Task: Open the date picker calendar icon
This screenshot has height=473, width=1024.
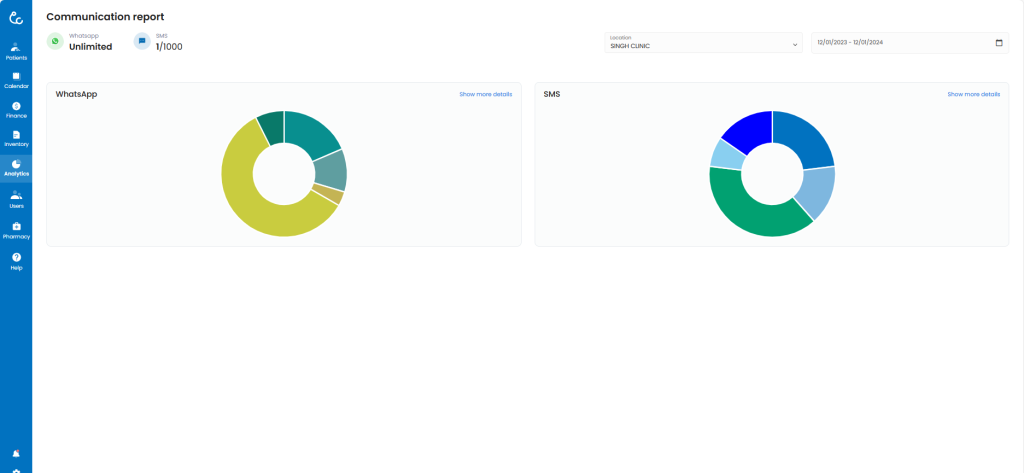Action: 999,43
